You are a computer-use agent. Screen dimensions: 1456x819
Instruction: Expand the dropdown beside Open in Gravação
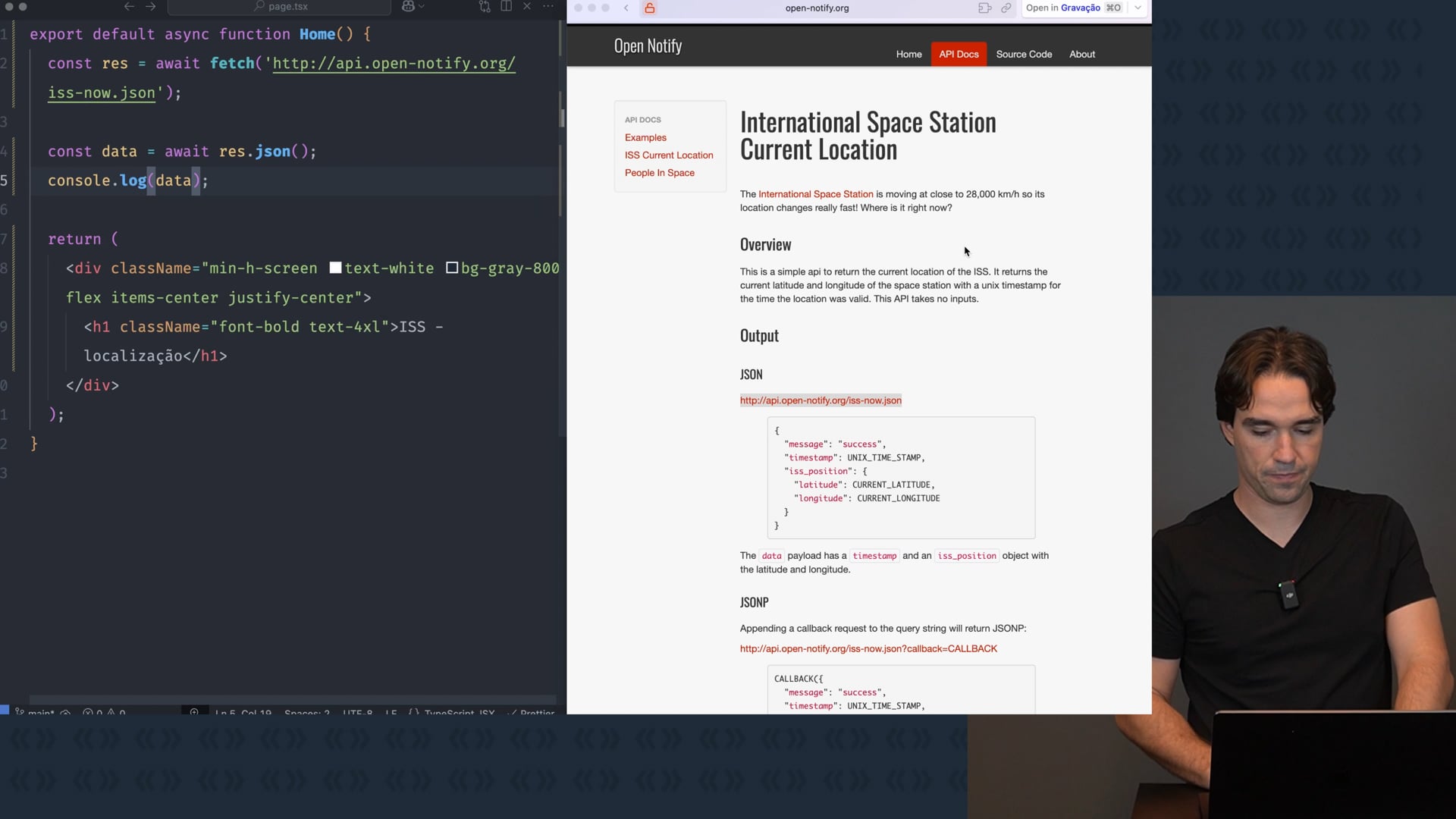[x=1138, y=8]
